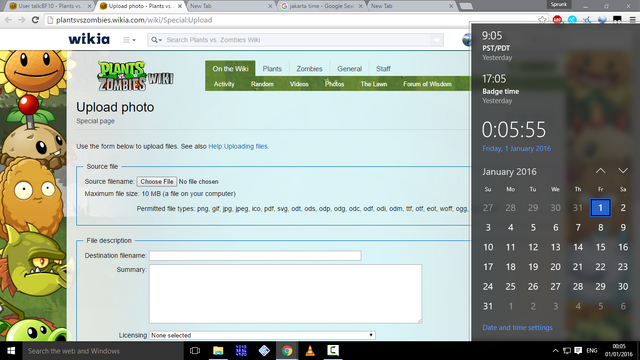Open the Camtasia app in the taskbar

click(333, 351)
